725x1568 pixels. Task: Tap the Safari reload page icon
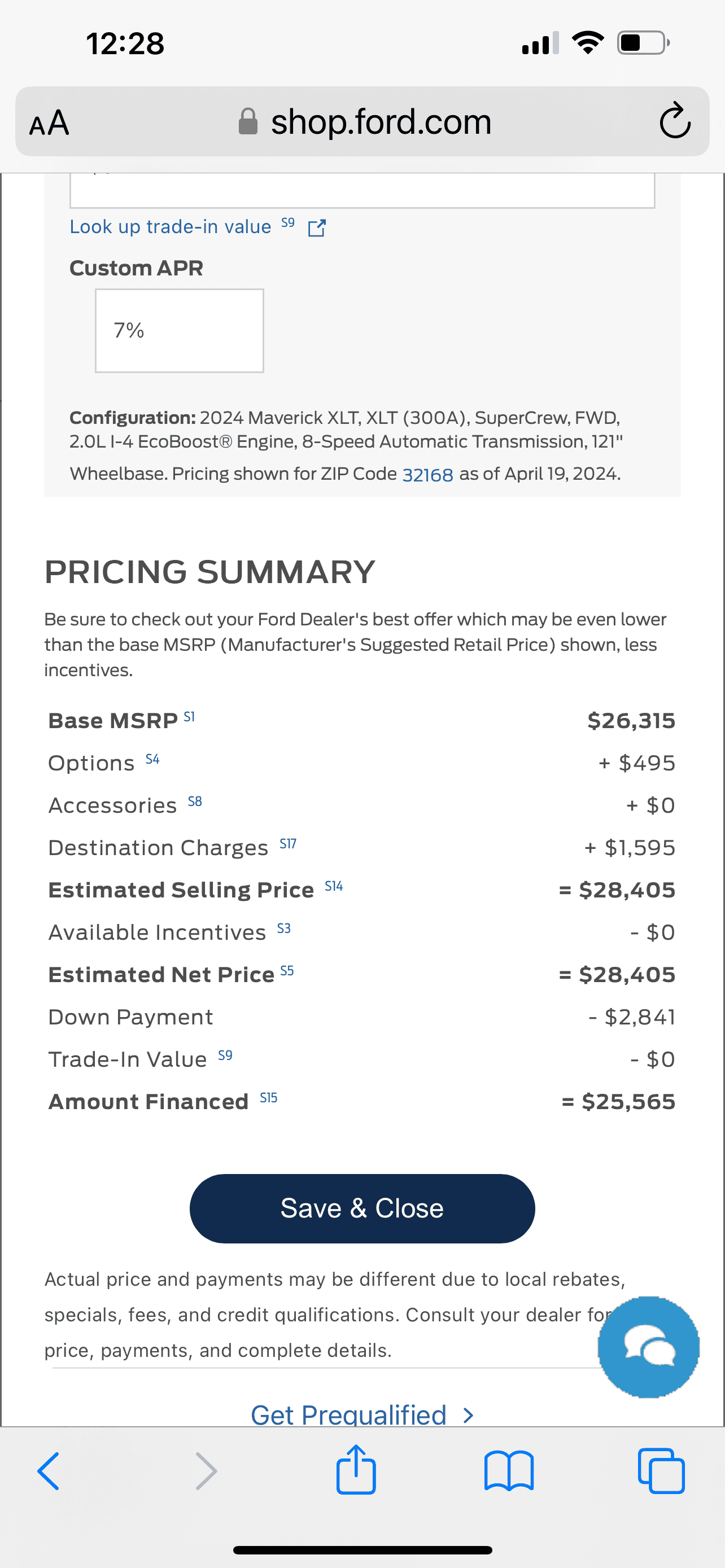click(675, 121)
